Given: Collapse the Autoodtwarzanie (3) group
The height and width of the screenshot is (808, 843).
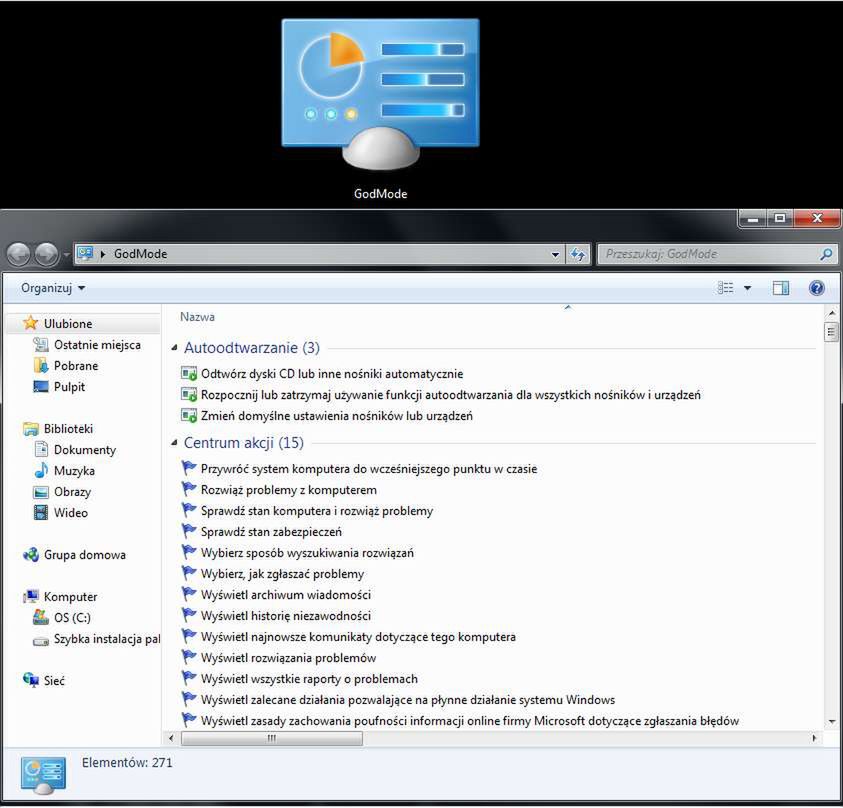Looking at the screenshot, I should coord(174,348).
